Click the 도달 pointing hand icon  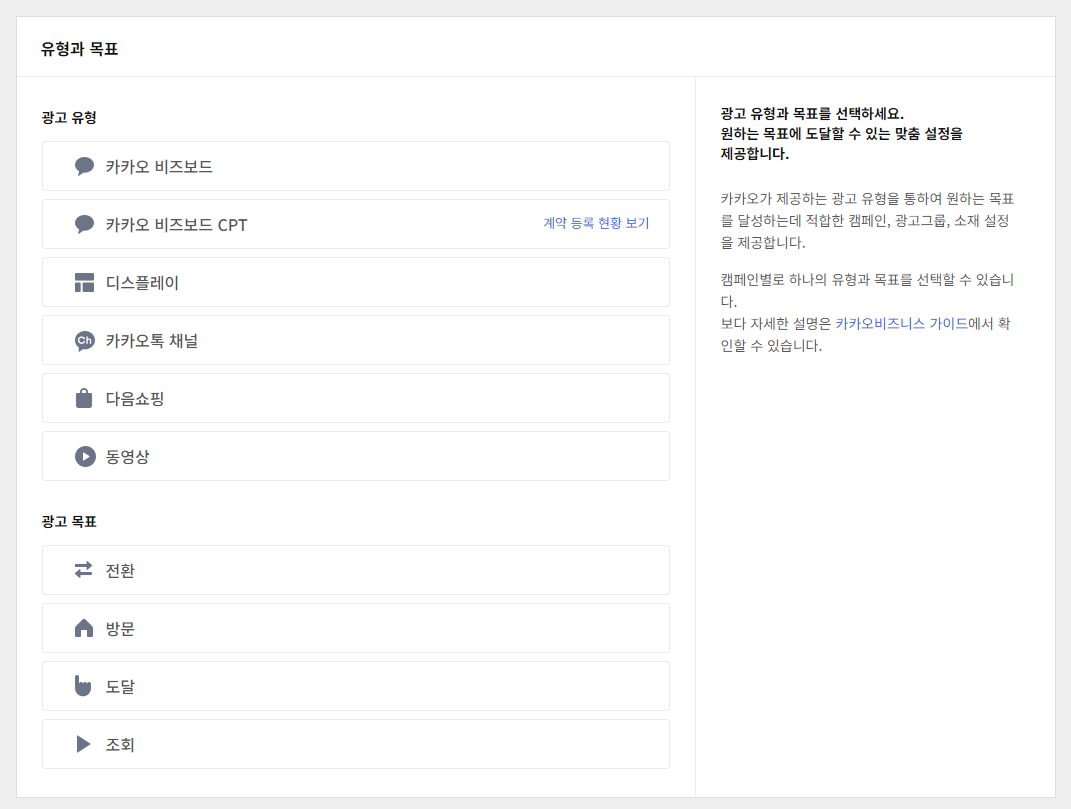(x=83, y=685)
